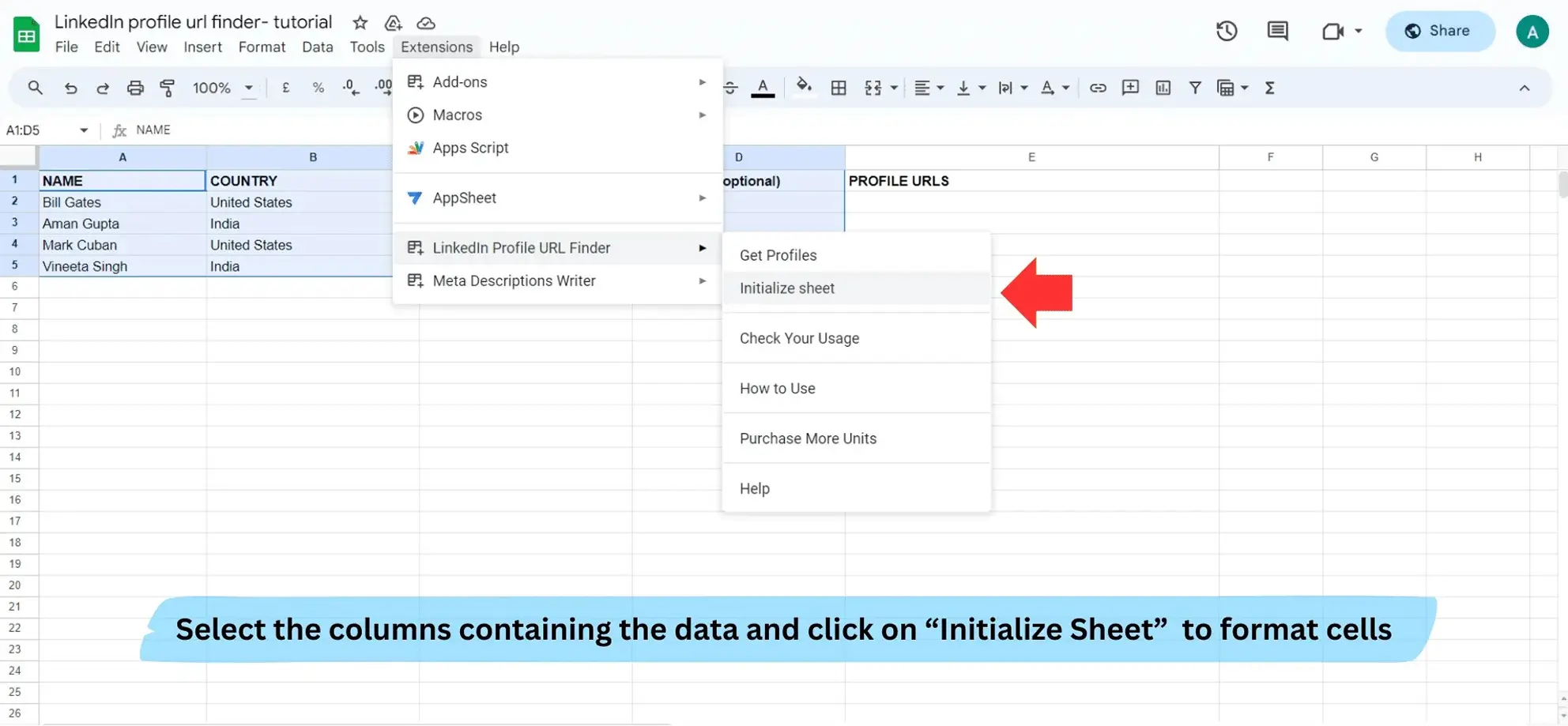Open the Tools menu
Image resolution: width=1568 pixels, height=726 pixels.
pos(367,47)
